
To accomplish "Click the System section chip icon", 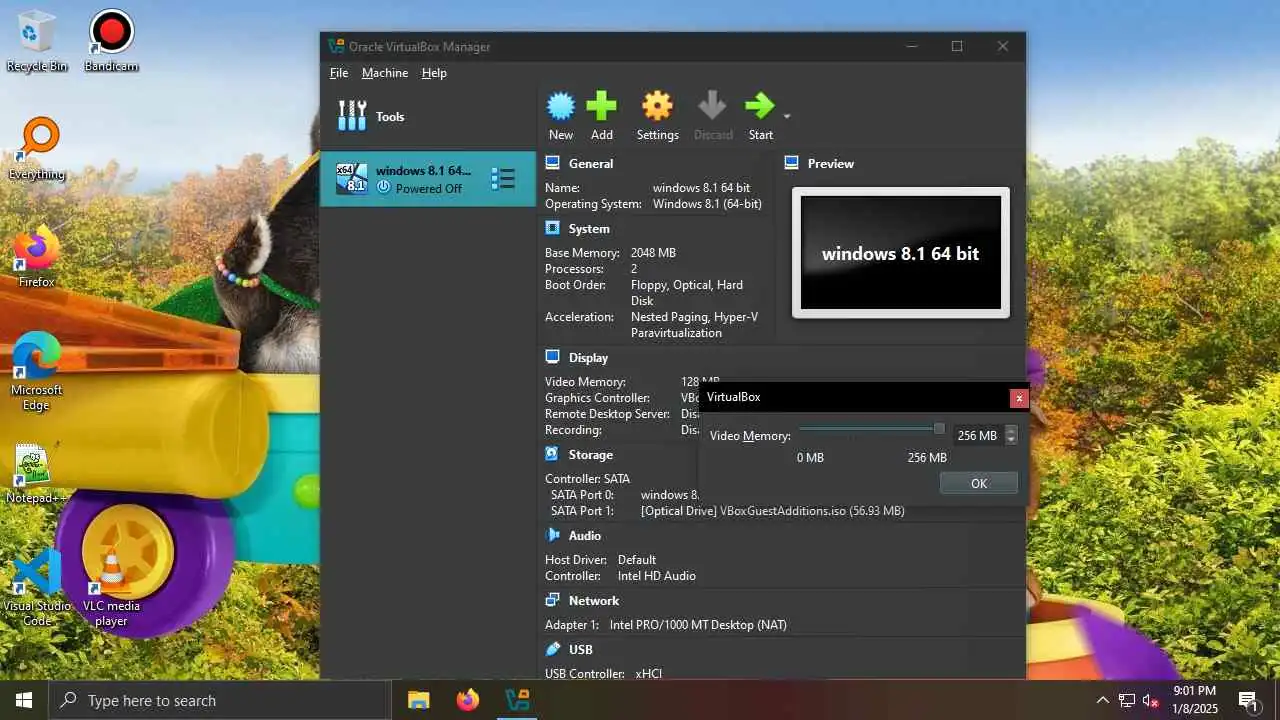I will pos(553,228).
